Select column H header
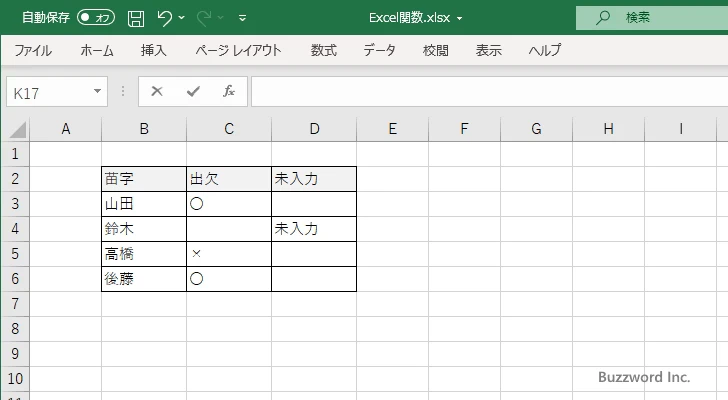The height and width of the screenshot is (400, 728). tap(609, 129)
